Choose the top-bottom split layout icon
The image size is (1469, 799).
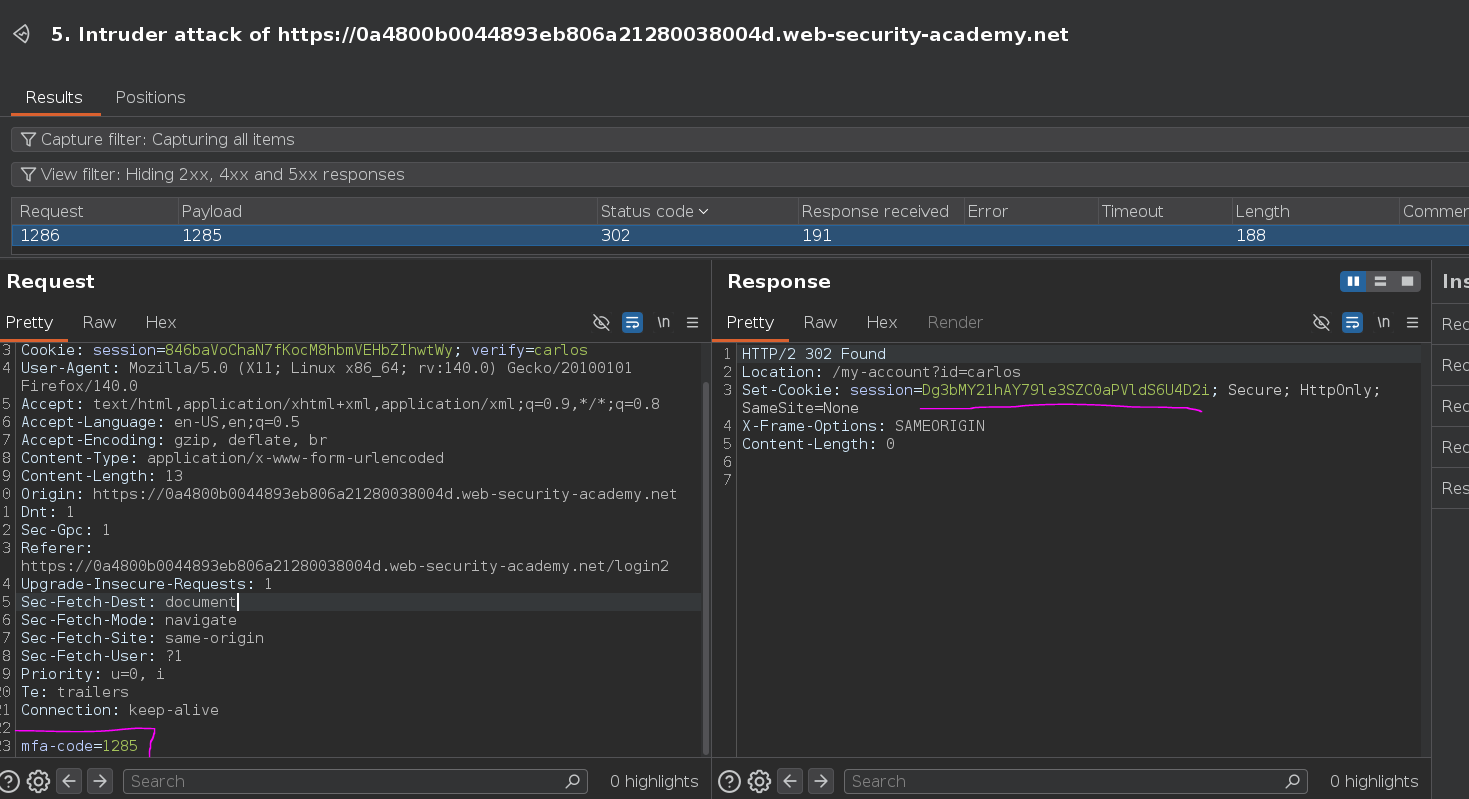1380,282
